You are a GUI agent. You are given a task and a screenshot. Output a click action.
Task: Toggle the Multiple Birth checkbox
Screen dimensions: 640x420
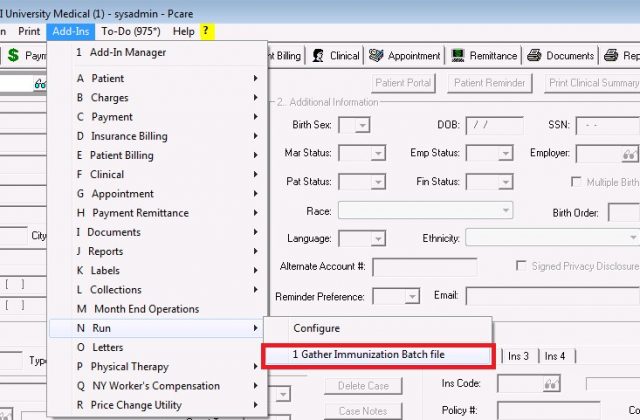pos(576,182)
